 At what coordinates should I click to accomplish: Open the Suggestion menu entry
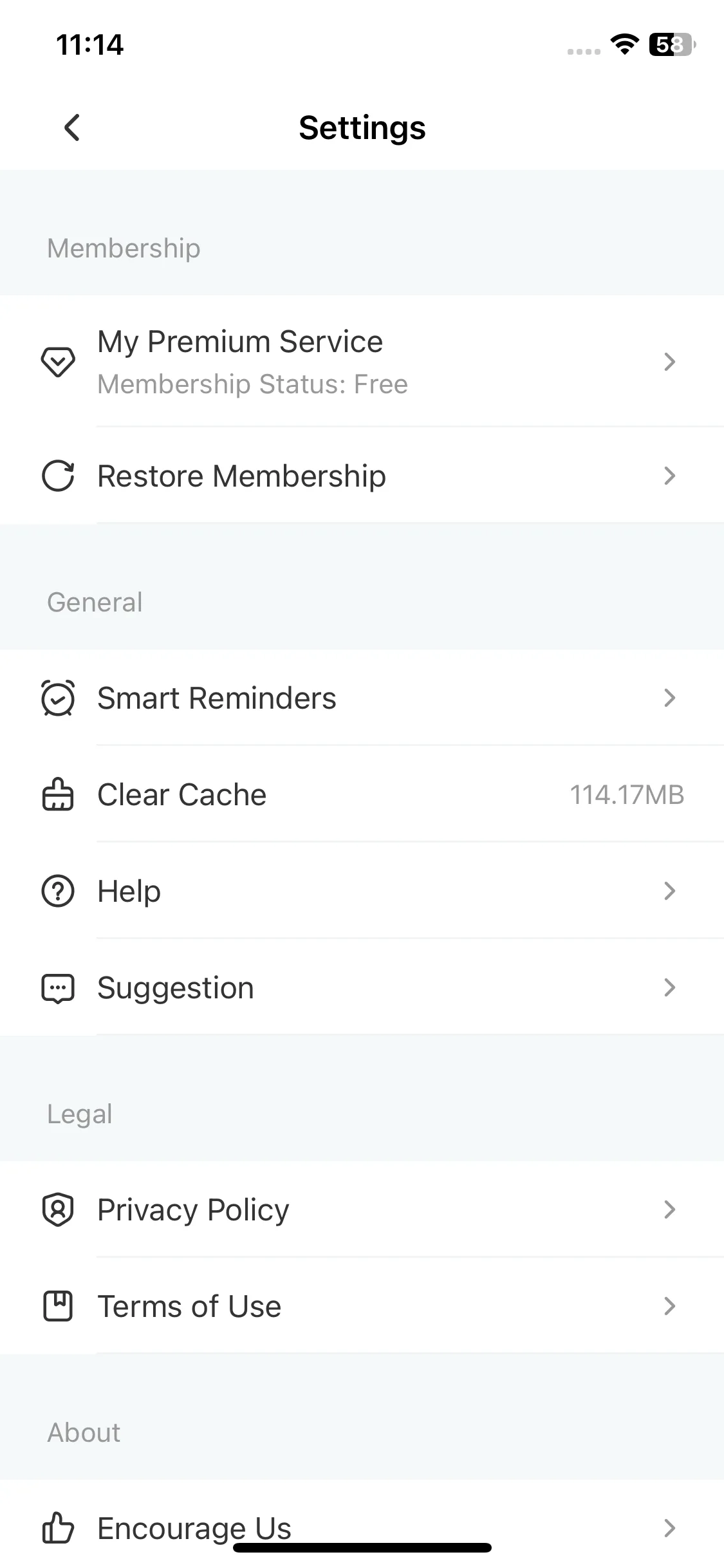362,988
